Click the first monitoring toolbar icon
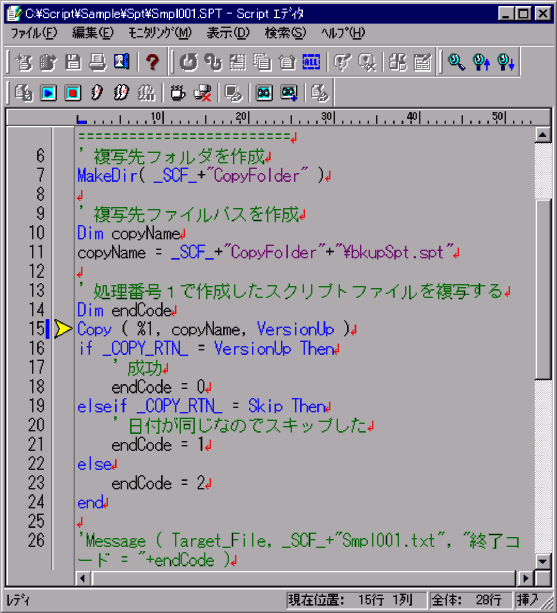The image size is (557, 613). tap(24, 93)
